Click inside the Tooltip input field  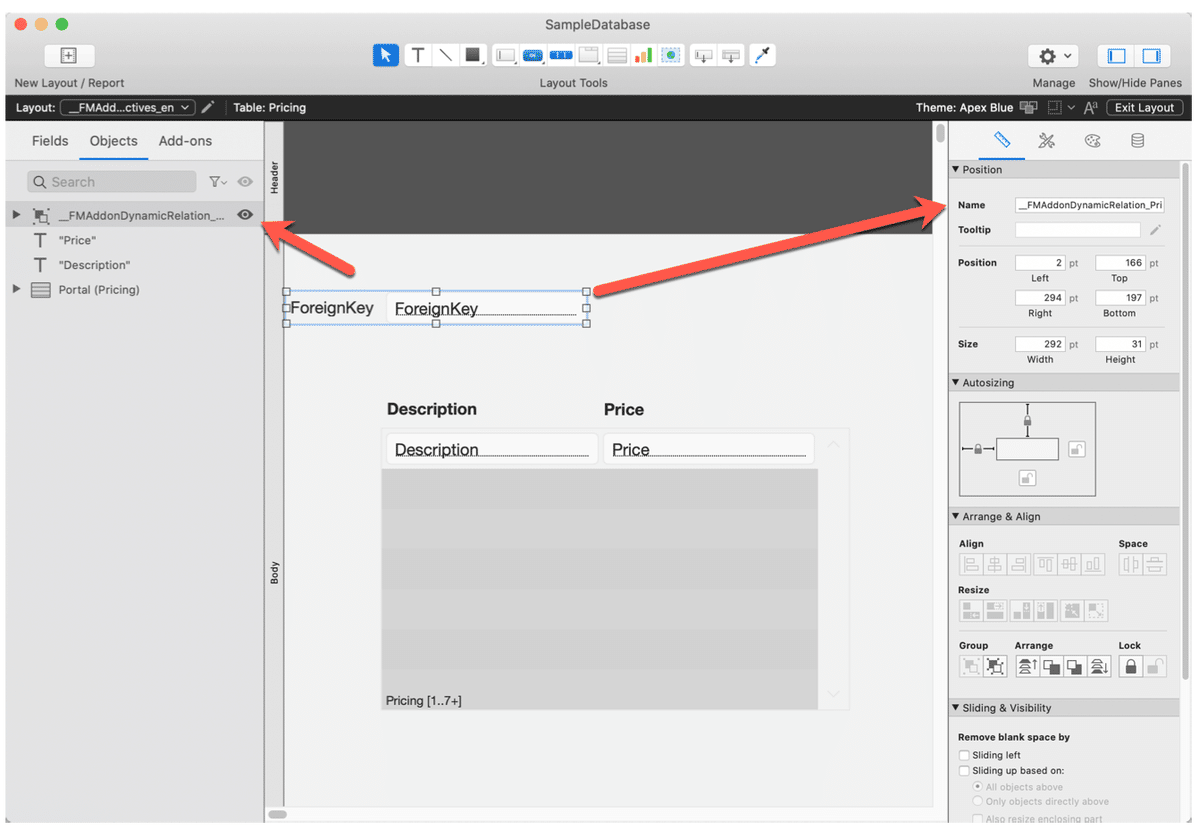[x=1077, y=229]
